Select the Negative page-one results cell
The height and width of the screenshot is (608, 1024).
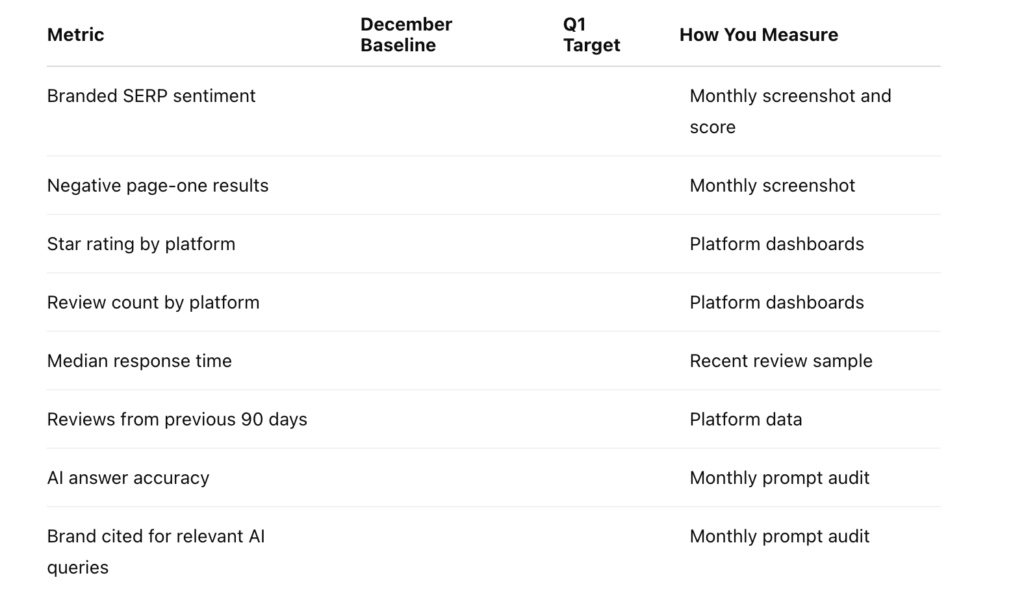(x=157, y=185)
